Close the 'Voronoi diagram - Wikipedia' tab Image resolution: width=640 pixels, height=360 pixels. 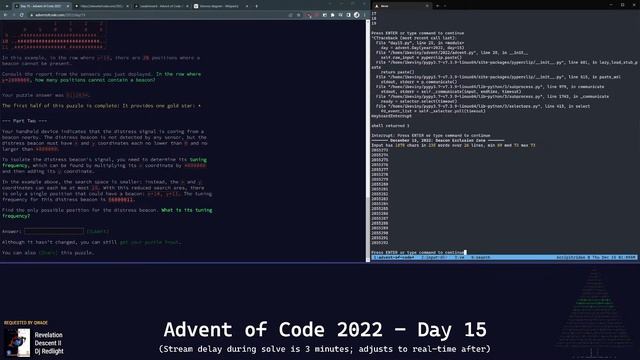[247, 6]
